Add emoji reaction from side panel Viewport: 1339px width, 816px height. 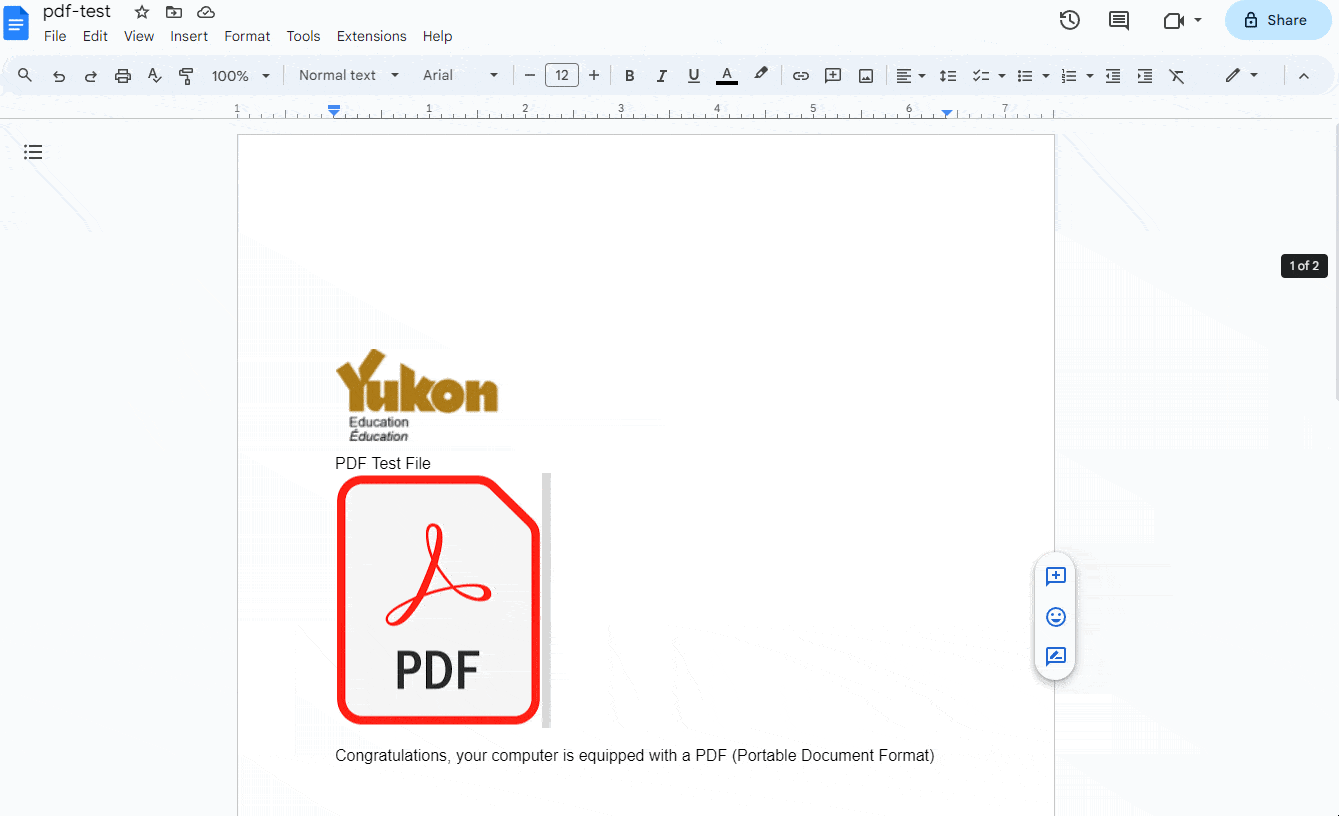click(1055, 617)
